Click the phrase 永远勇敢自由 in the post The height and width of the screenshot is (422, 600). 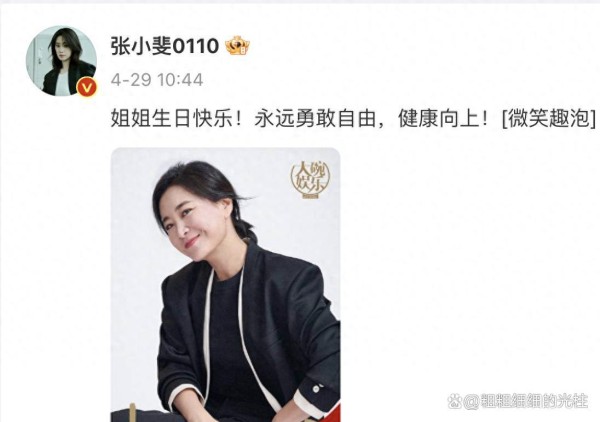[x=314, y=119]
